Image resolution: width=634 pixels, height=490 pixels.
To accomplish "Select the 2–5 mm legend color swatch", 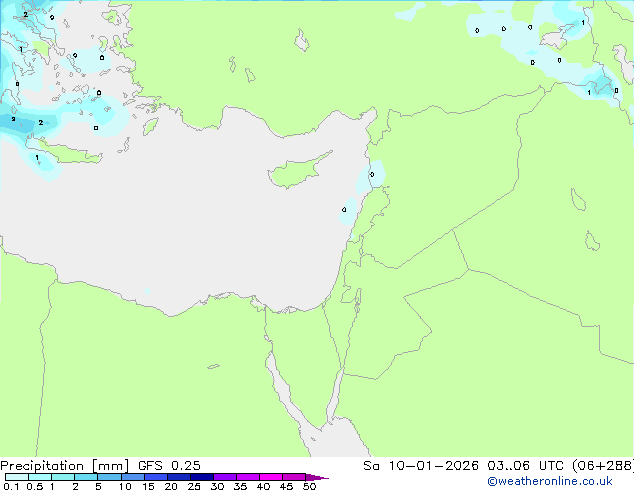I will (x=86, y=477).
